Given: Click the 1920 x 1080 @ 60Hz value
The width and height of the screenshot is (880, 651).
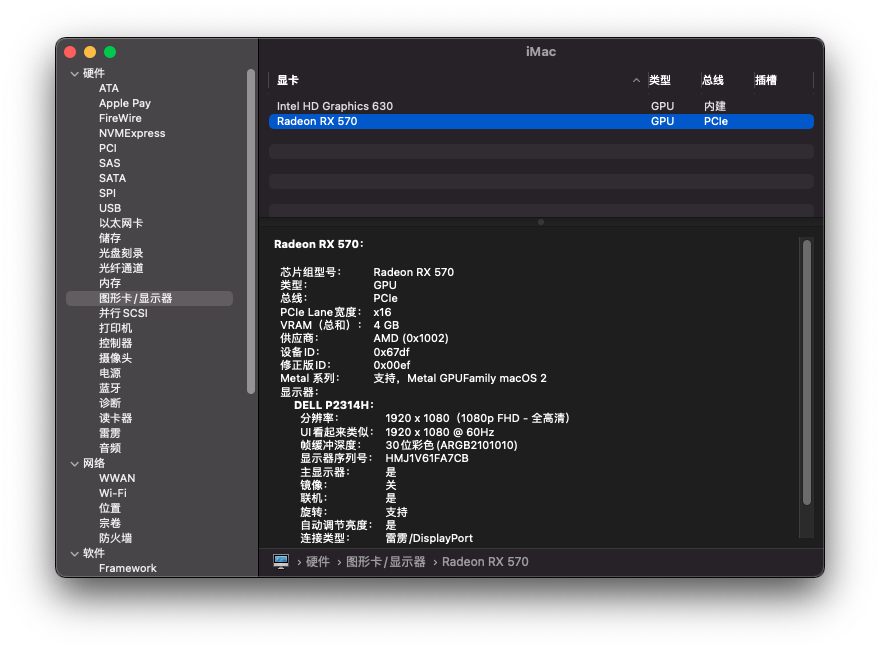Looking at the screenshot, I should click(439, 432).
